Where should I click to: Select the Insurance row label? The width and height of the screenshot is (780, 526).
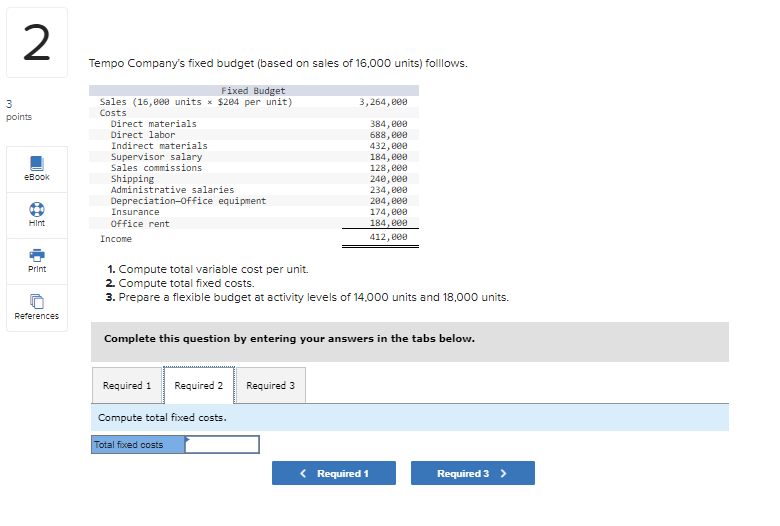click(x=135, y=212)
